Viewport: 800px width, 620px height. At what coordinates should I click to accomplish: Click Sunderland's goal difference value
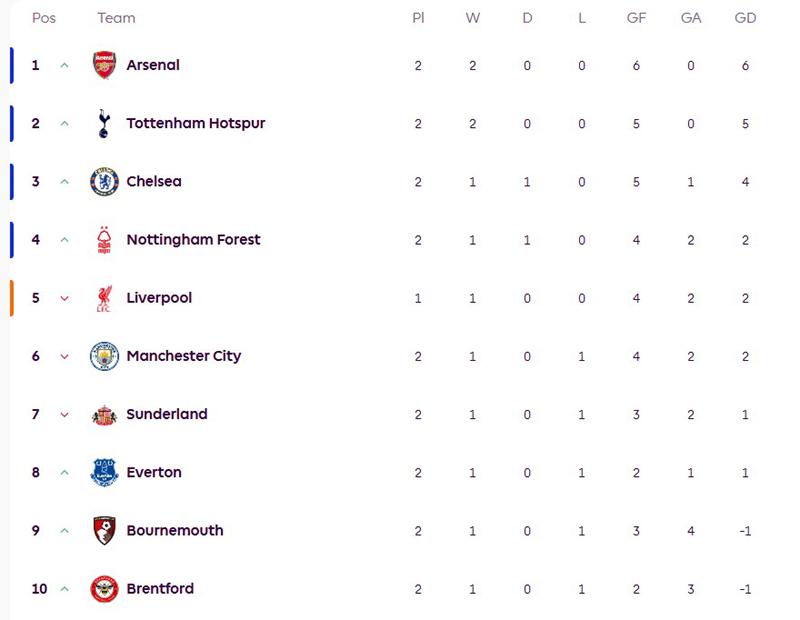(745, 414)
